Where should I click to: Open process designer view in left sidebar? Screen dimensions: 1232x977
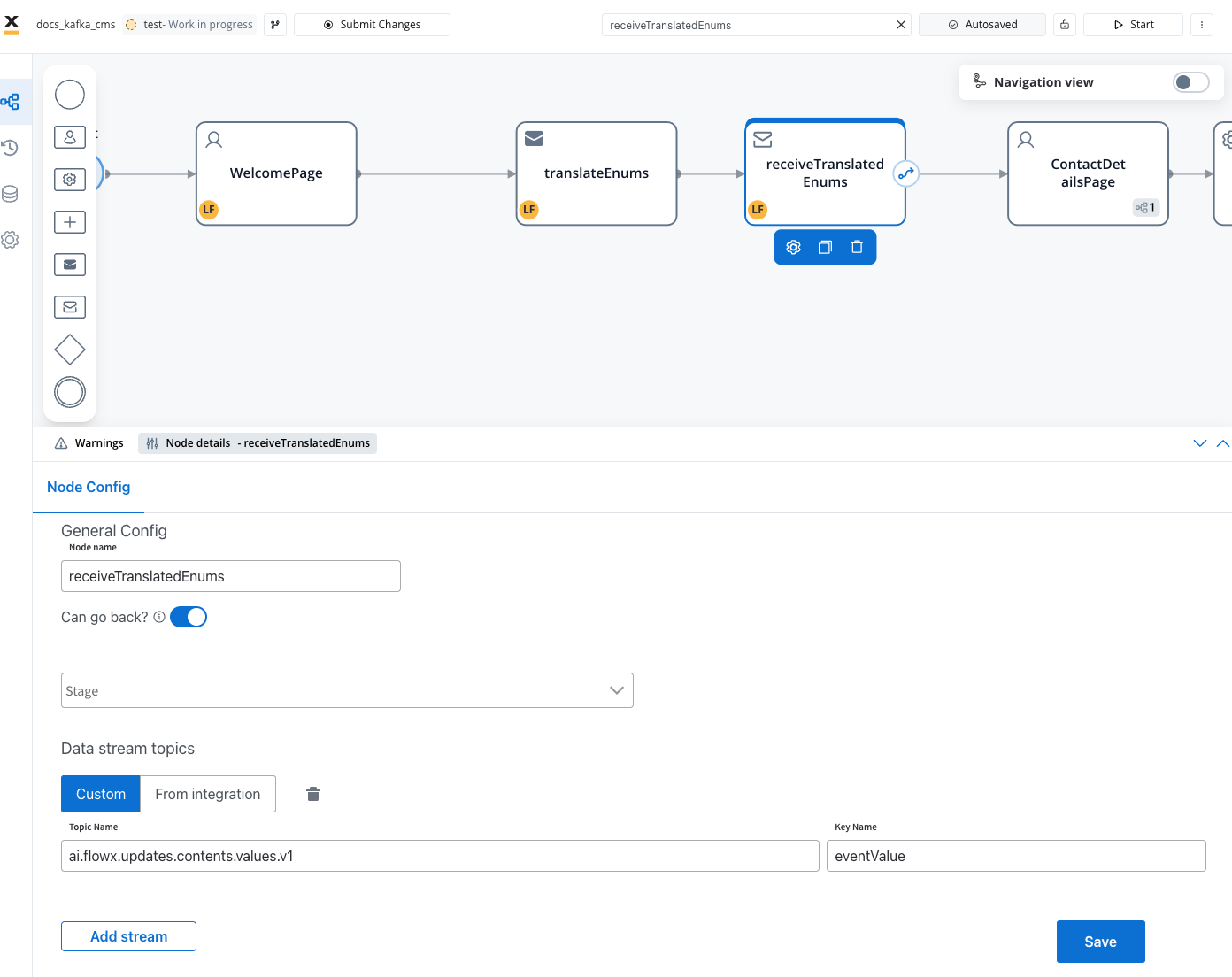coord(11,102)
